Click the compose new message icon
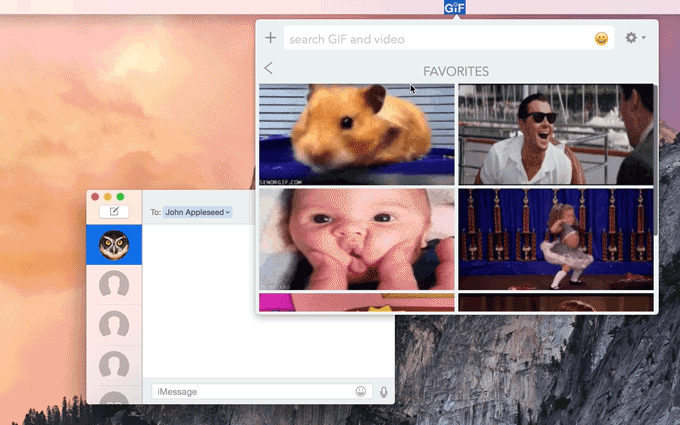Screen dimensions: 680x425 tap(114, 211)
